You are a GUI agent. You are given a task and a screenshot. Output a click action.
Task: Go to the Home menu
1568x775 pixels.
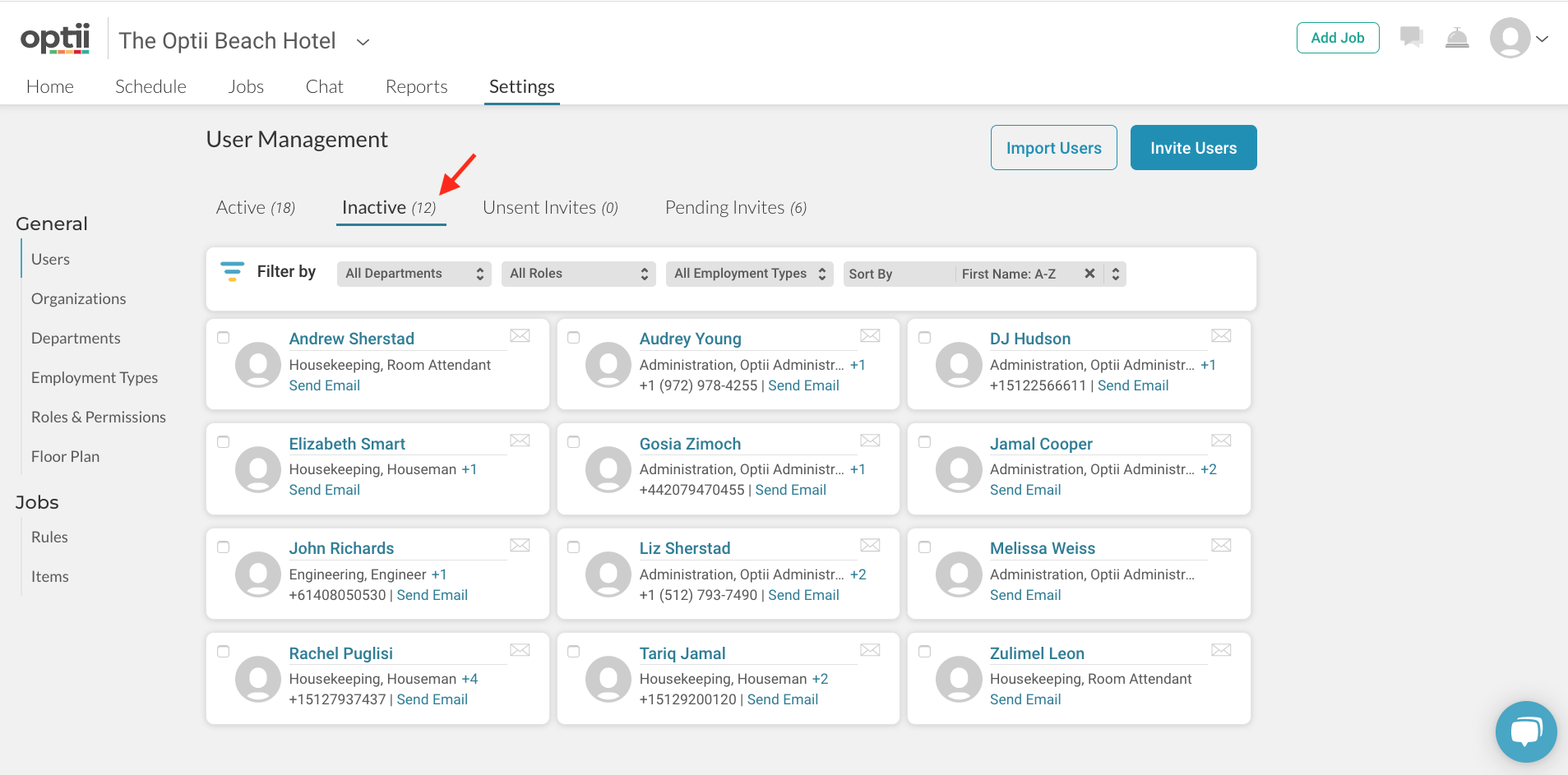pyautogui.click(x=50, y=86)
